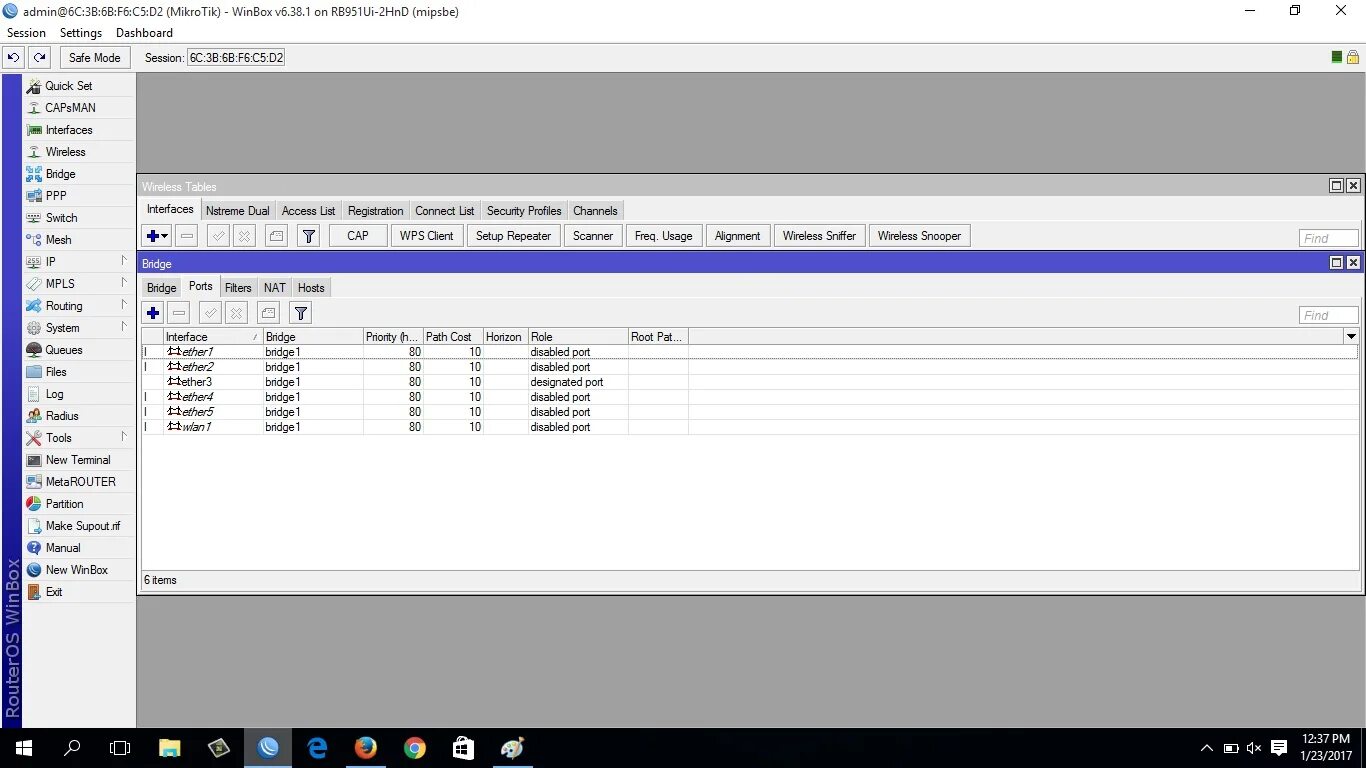1366x768 pixels.
Task: Open MetaROUTER from sidebar
Action: point(79,482)
